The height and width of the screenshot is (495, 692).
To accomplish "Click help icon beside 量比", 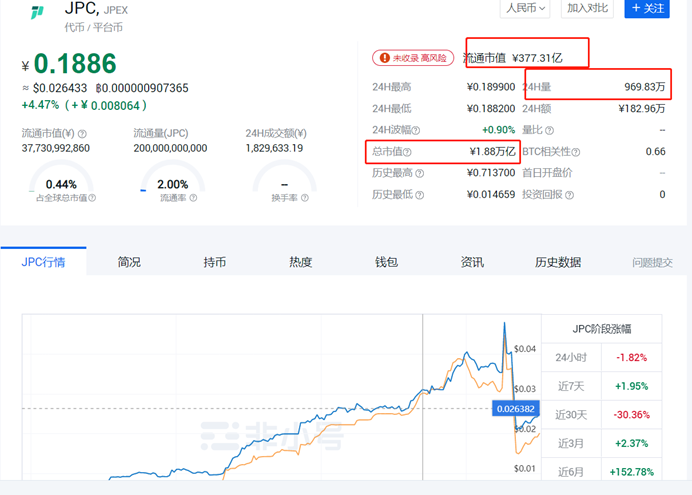I will [549, 131].
